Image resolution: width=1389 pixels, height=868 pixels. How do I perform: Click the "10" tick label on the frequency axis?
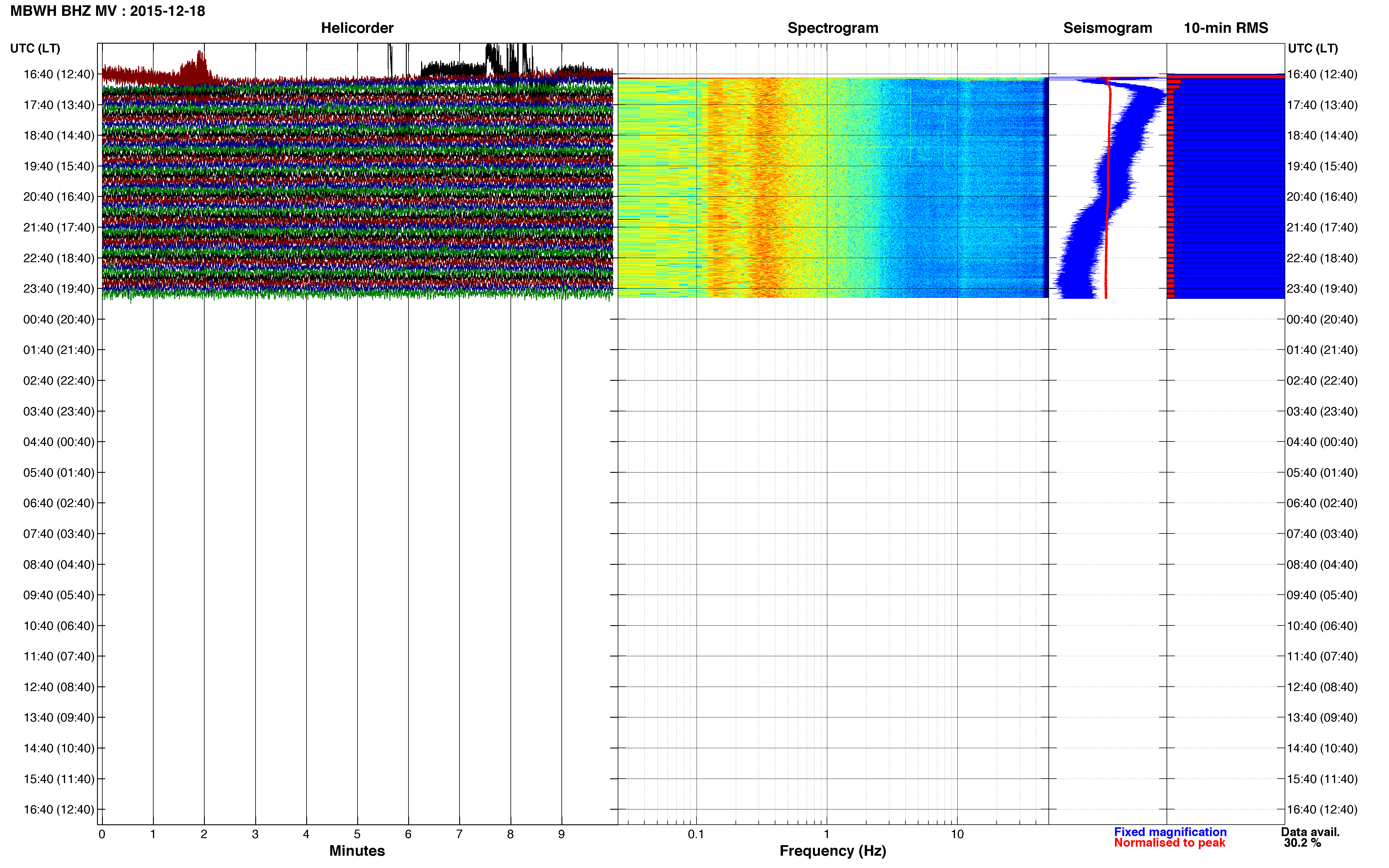(957, 834)
